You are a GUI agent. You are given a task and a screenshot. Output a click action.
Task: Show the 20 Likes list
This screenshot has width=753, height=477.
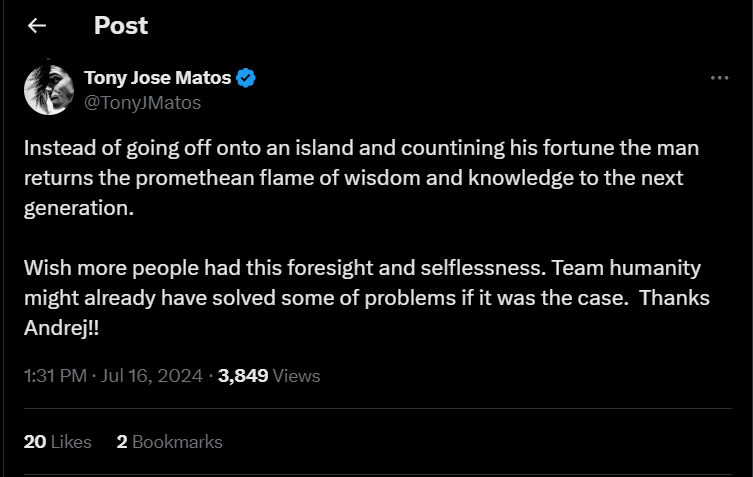[x=57, y=441]
